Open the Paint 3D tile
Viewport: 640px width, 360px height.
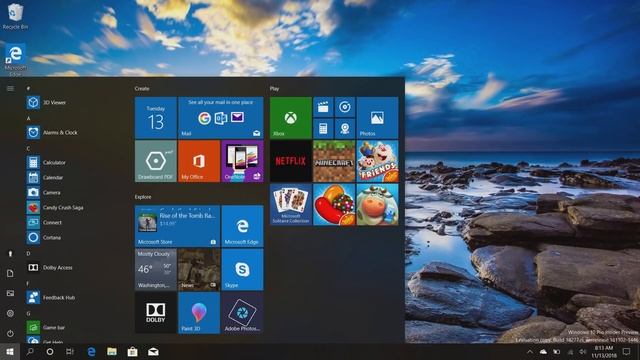click(x=199, y=313)
